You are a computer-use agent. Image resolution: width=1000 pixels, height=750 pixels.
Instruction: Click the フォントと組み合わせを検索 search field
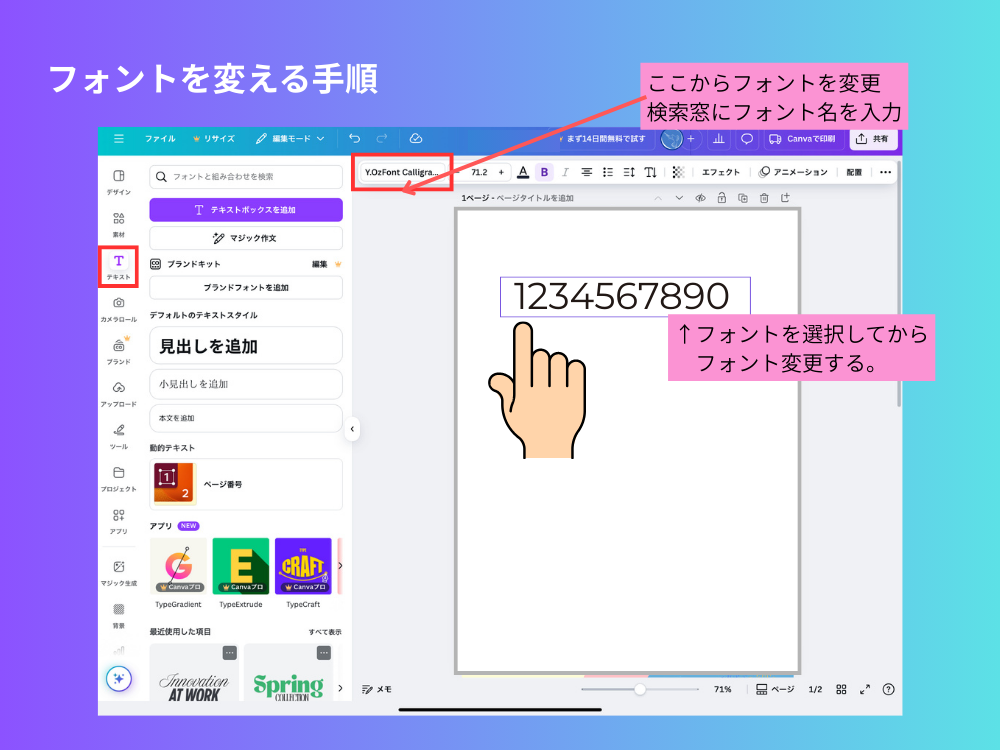(x=246, y=176)
